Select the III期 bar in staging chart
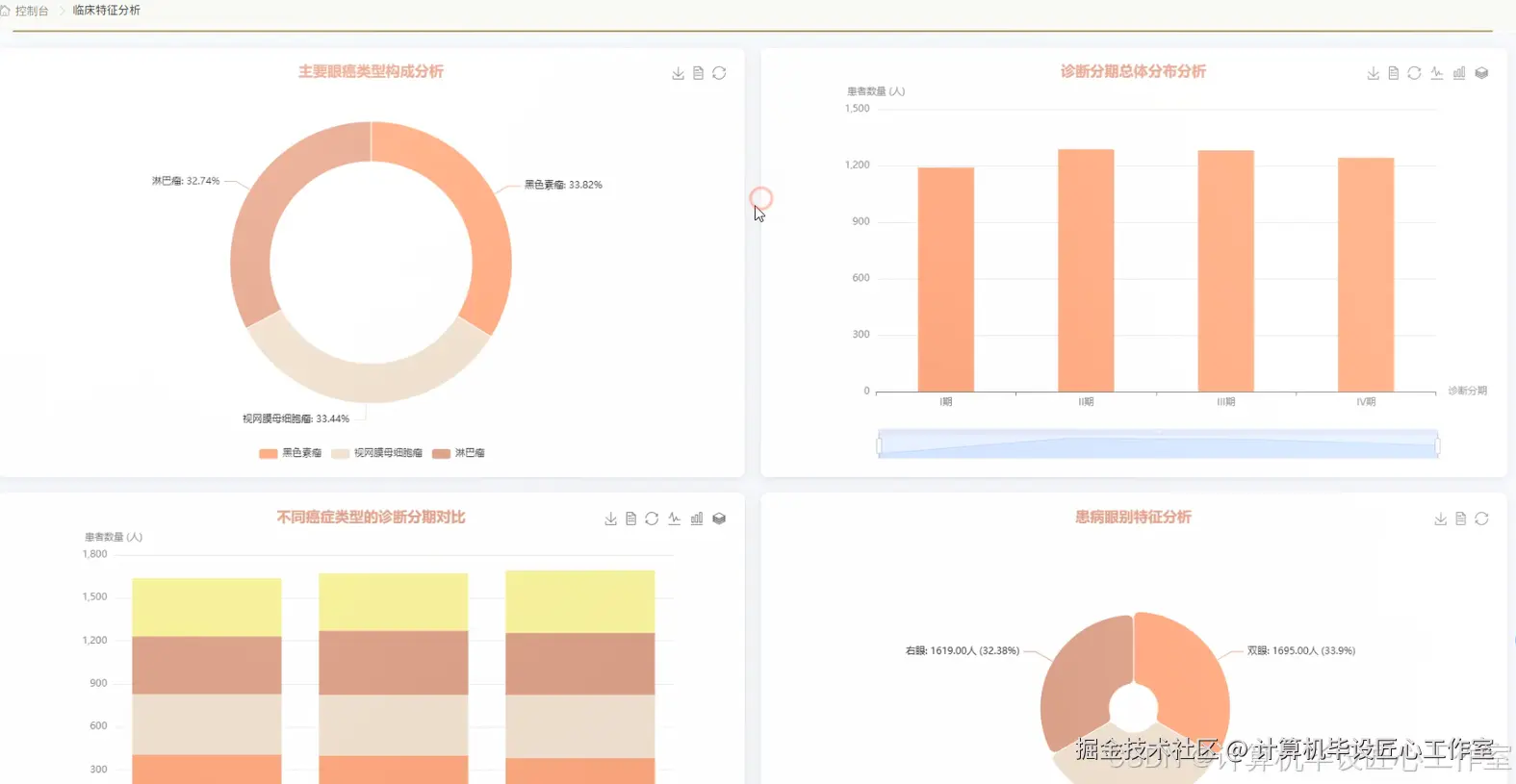This screenshot has height=784, width=1516. [1226, 270]
